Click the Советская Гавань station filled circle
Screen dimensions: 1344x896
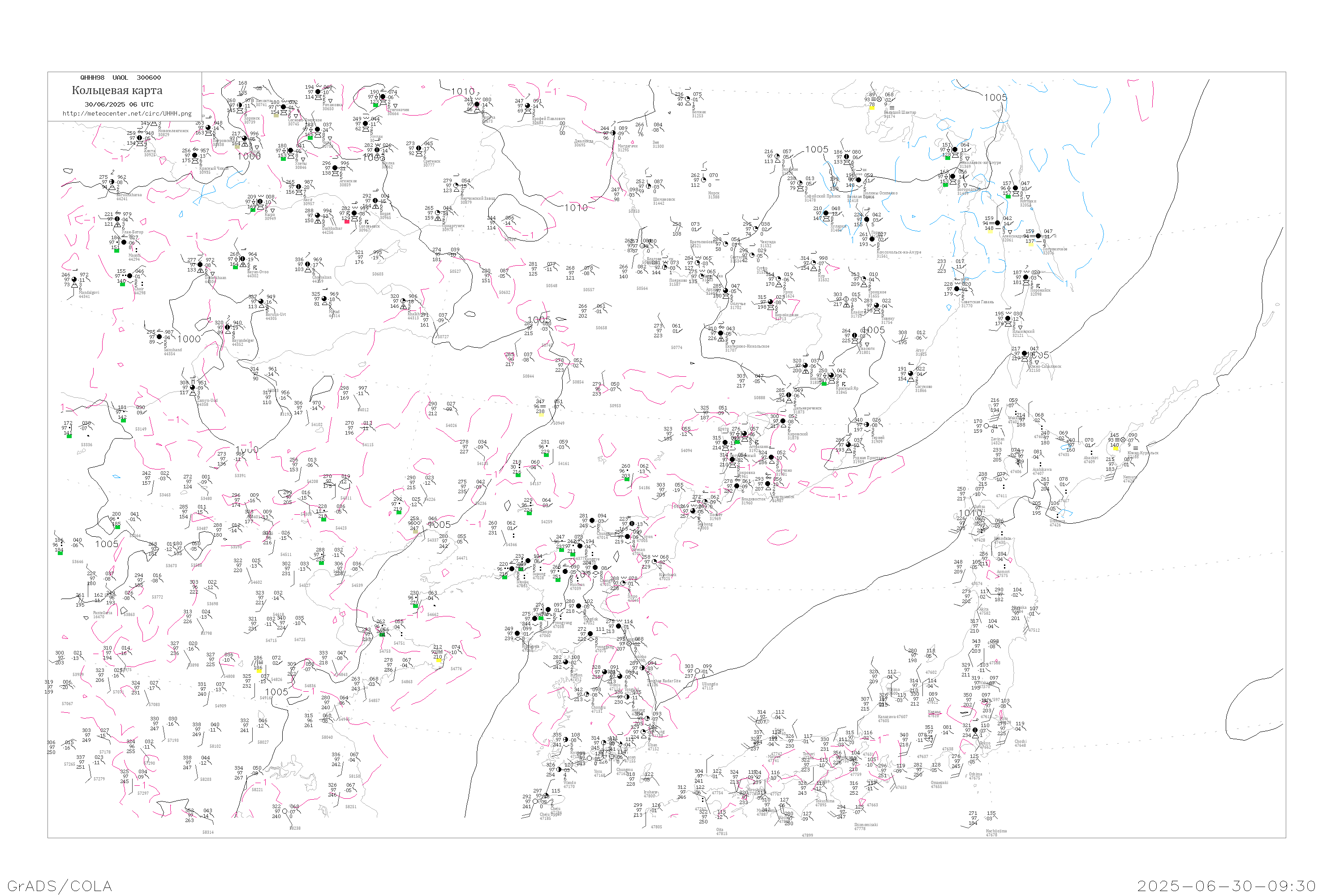(957, 289)
